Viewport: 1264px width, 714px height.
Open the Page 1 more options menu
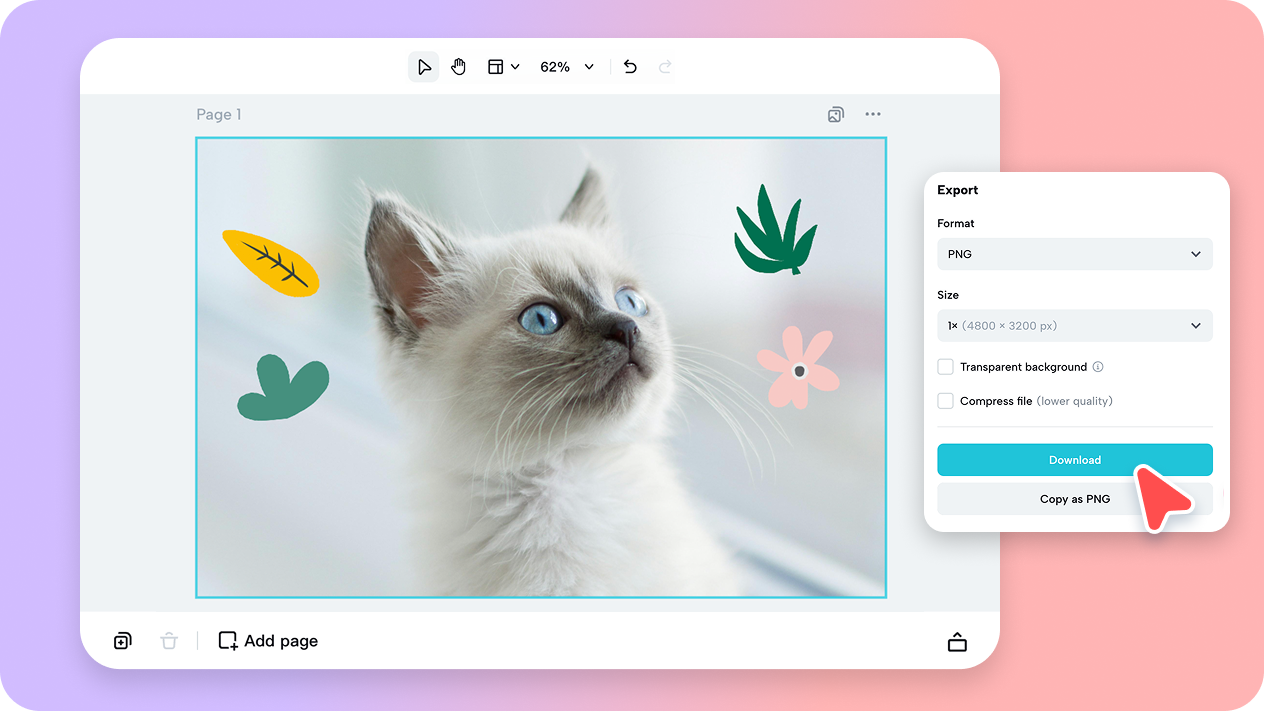tap(873, 115)
